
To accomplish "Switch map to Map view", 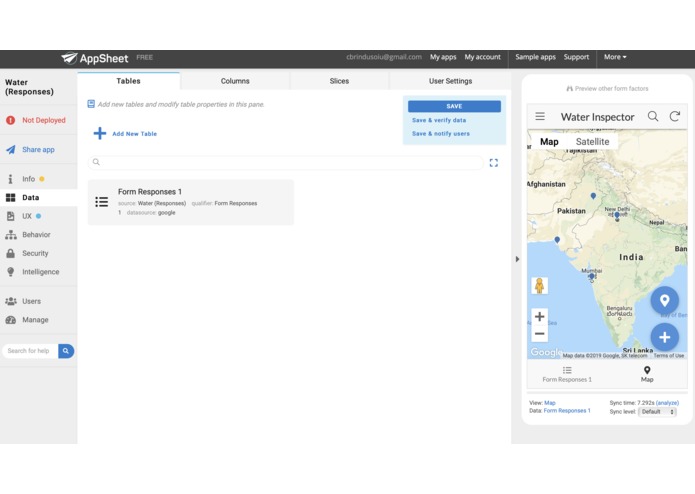I will coord(549,142).
